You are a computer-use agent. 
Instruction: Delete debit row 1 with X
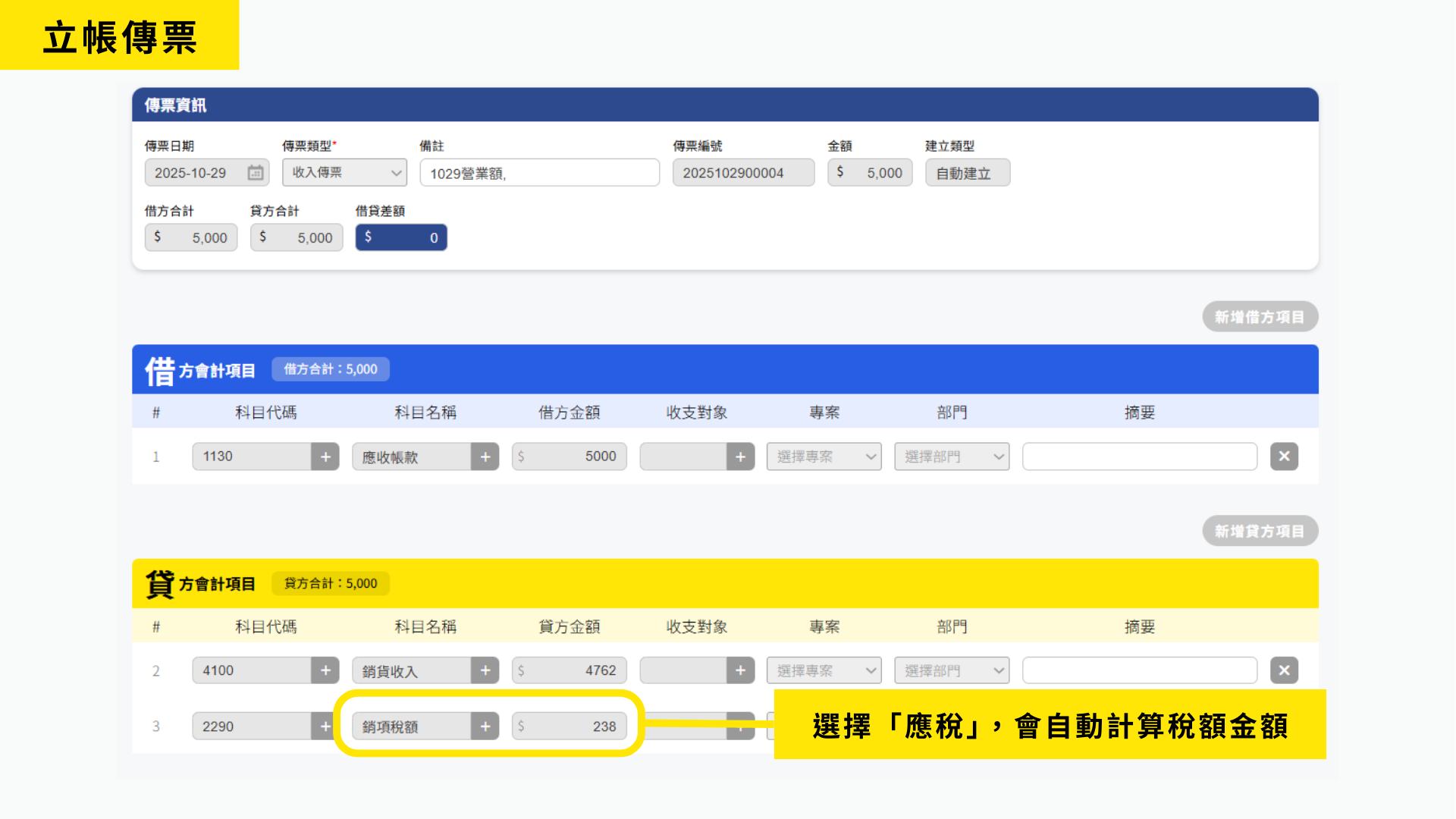1284,457
